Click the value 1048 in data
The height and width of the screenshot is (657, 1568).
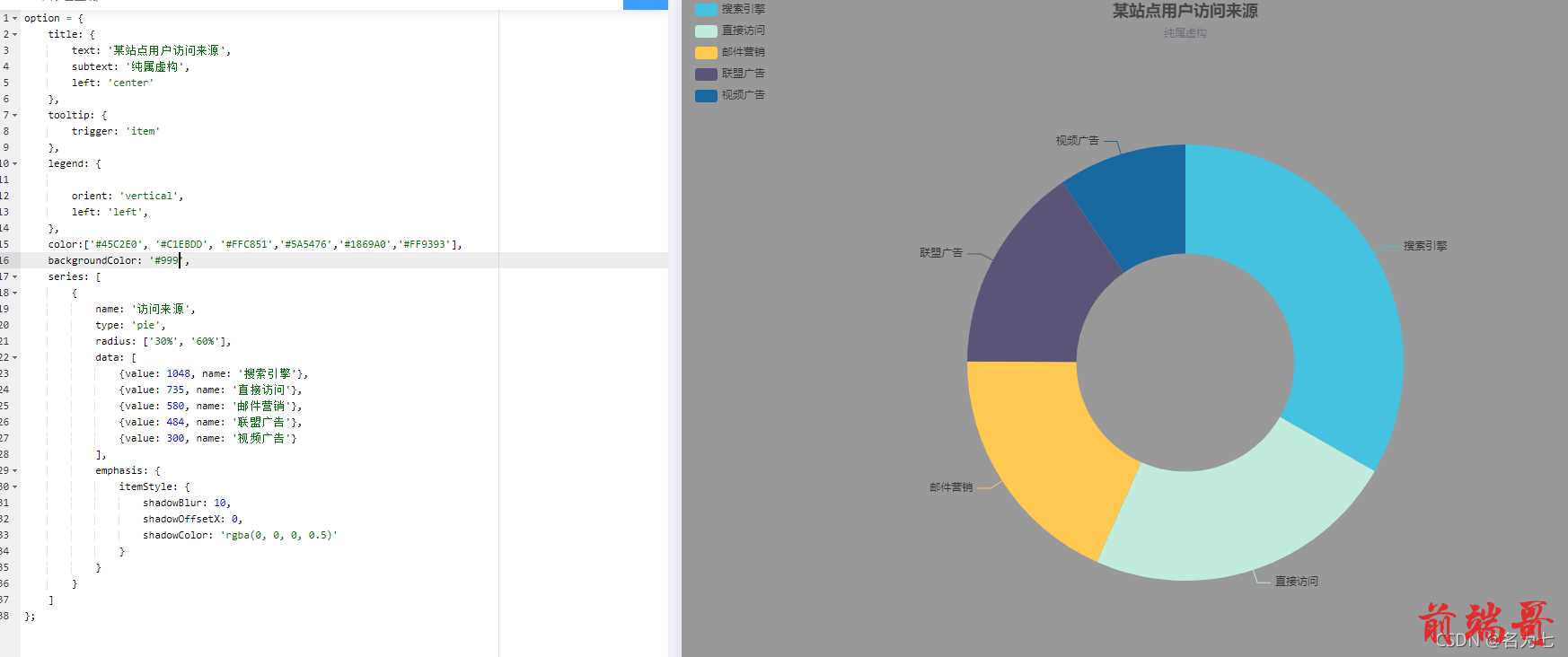179,373
